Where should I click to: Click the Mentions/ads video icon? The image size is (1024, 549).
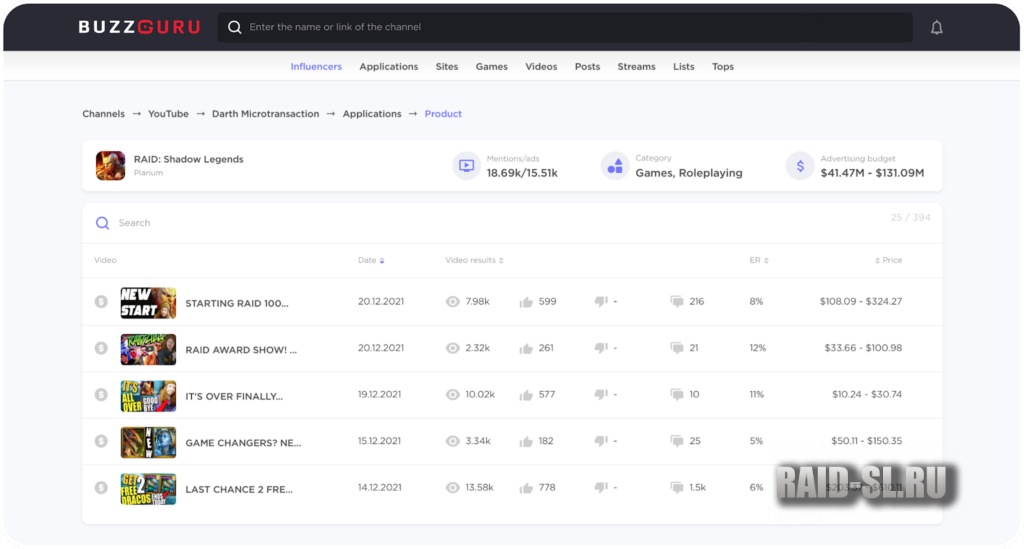(466, 165)
